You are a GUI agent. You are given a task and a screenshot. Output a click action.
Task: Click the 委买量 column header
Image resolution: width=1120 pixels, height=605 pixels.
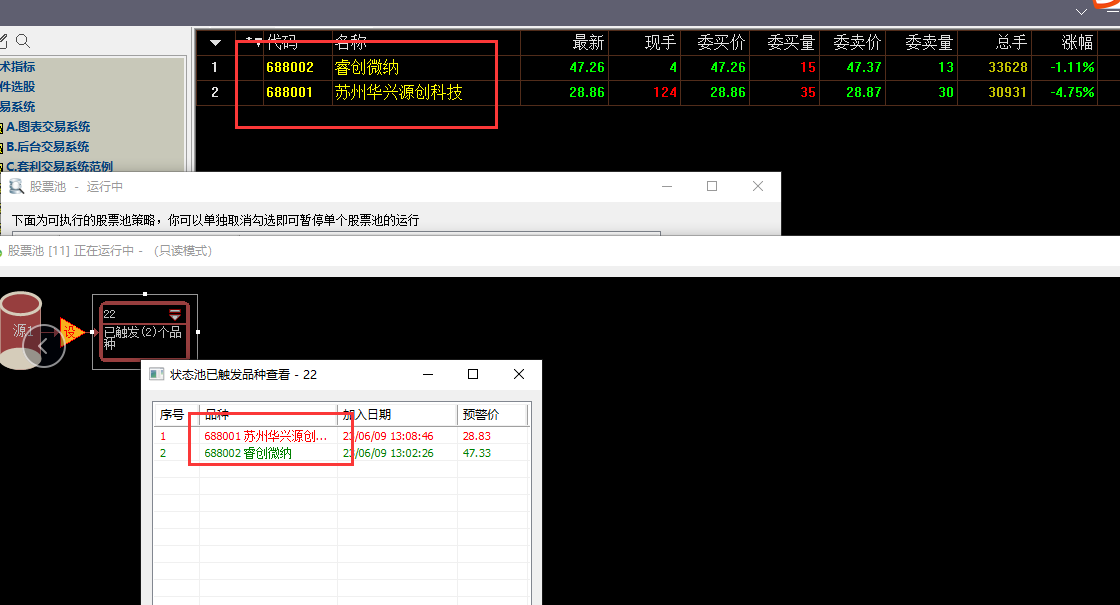pos(791,43)
